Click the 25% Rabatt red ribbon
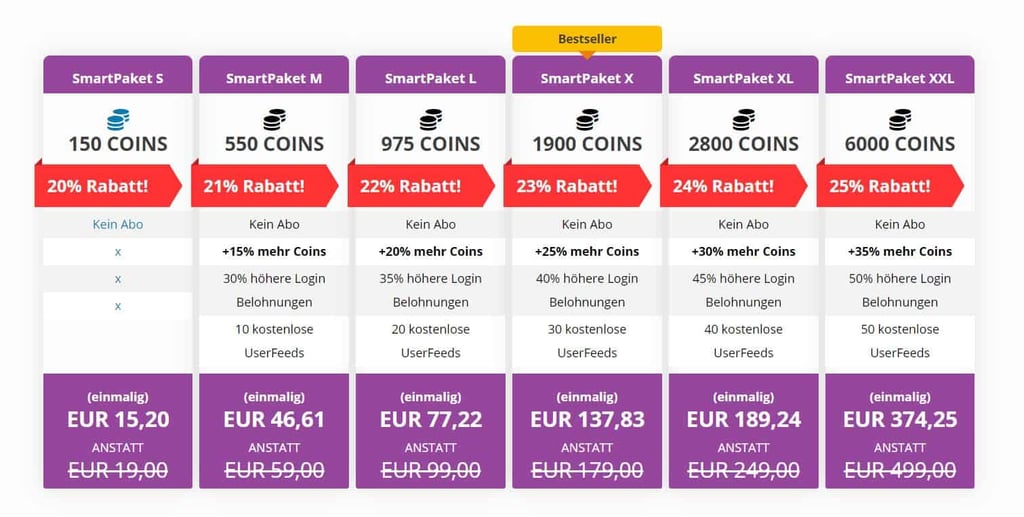Screen dimensions: 1024x517 pos(890,185)
